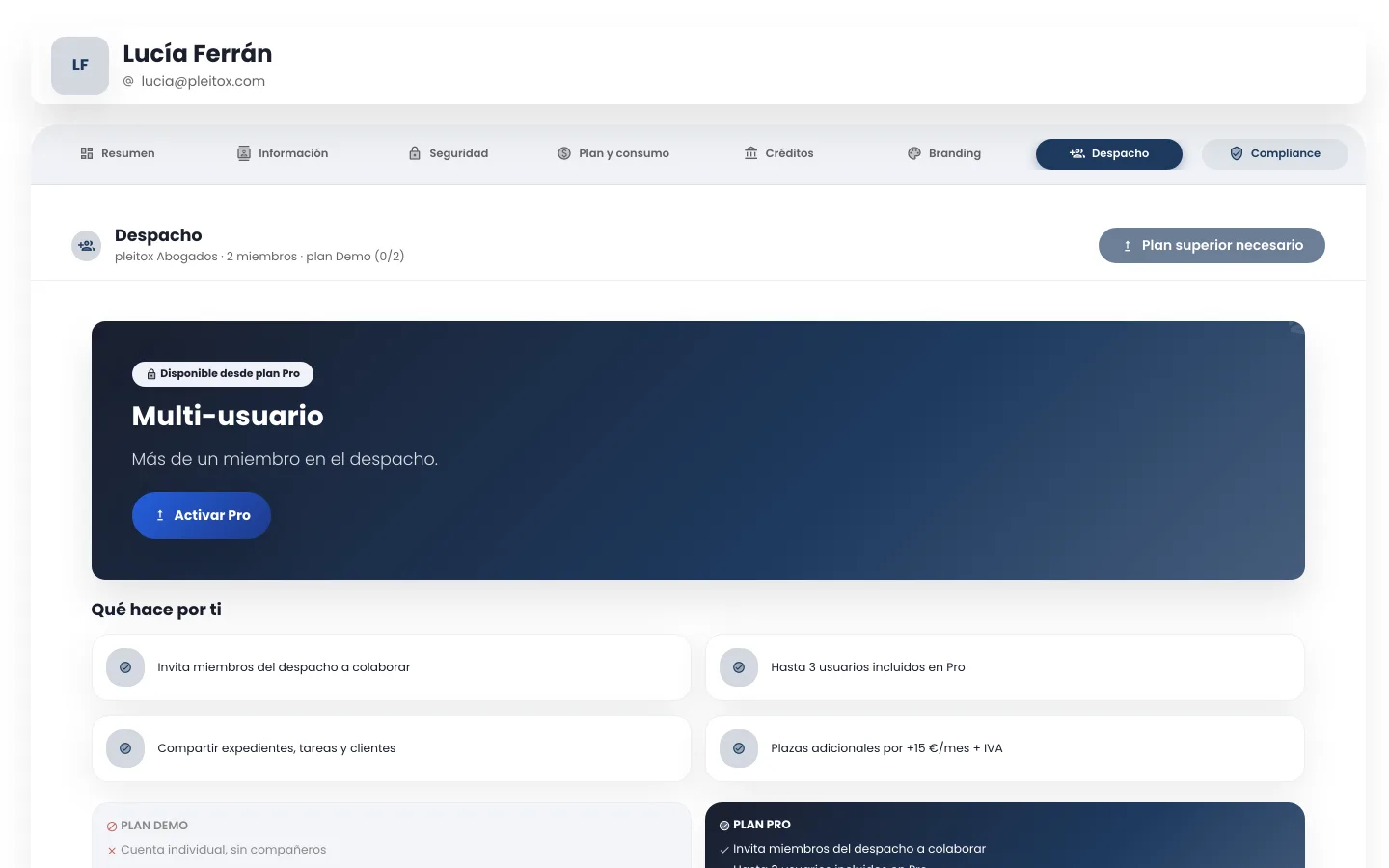Click the Compartir expedientes, tareas y clientes text
The width and height of the screenshot is (1389, 868).
277,748
